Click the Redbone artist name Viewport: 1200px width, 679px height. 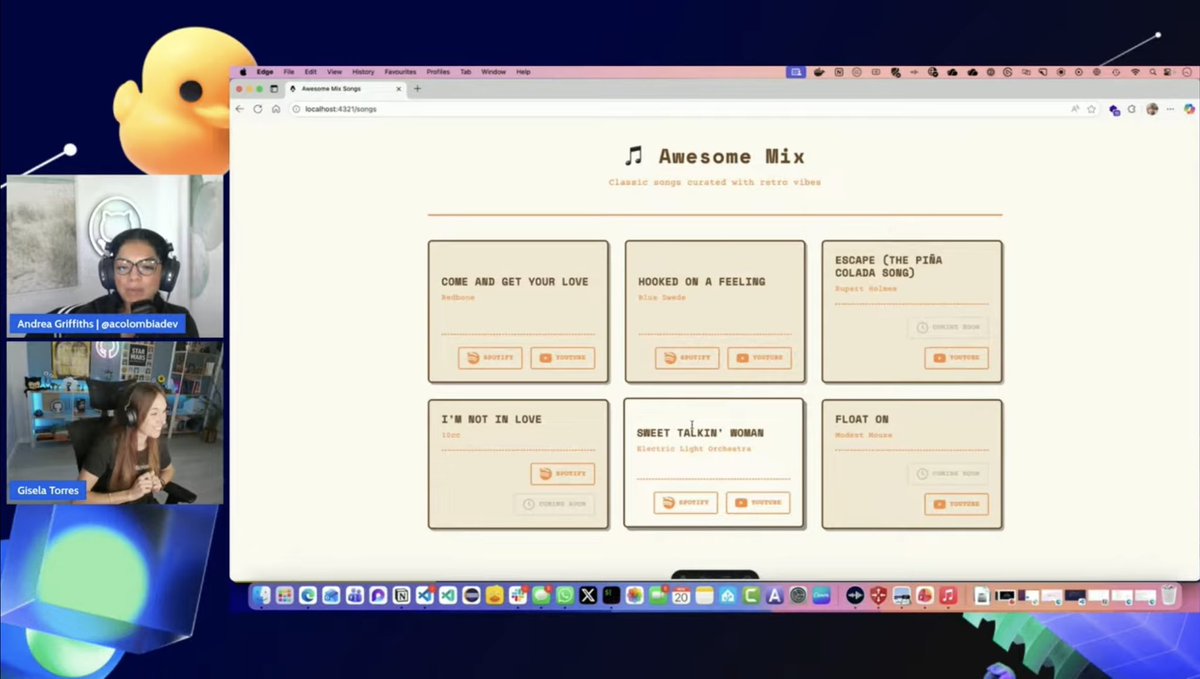click(457, 298)
